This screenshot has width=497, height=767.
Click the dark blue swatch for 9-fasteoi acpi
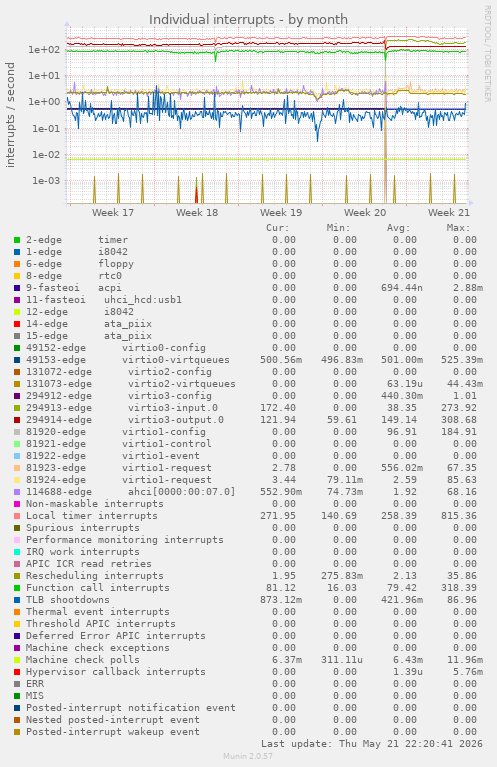[x=17, y=288]
